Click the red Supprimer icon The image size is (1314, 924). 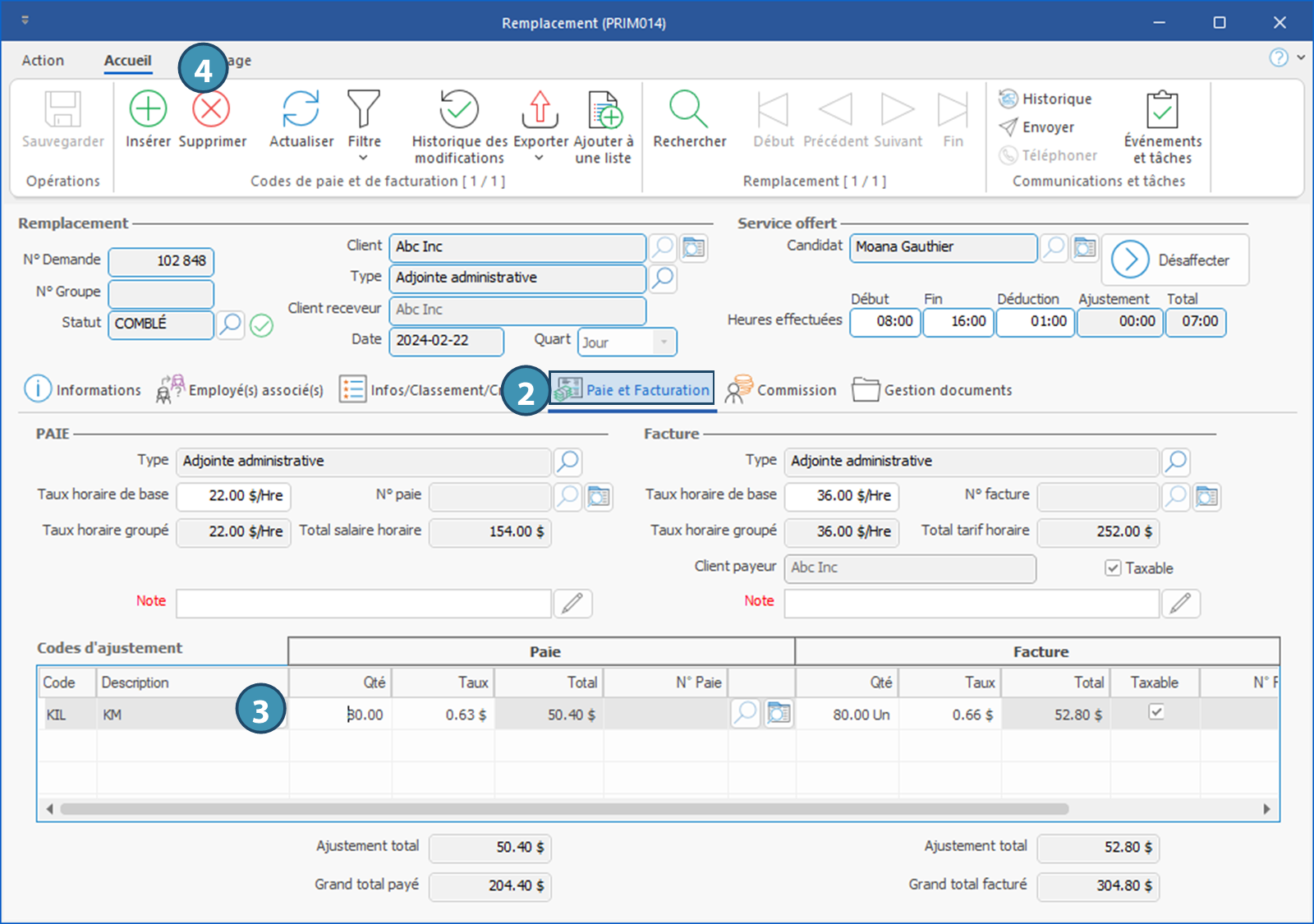click(x=211, y=109)
